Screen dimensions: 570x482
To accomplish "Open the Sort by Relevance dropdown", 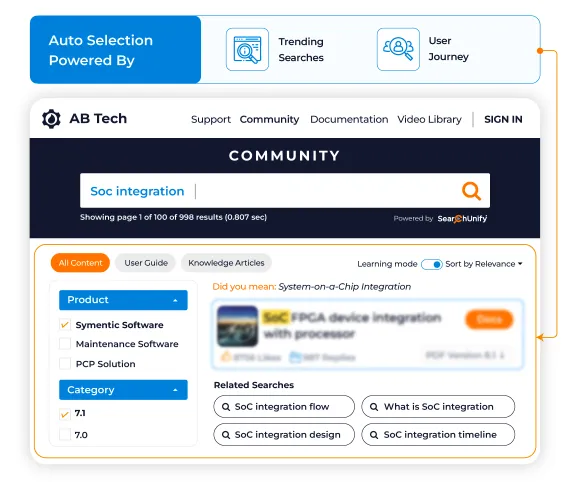I will [x=484, y=264].
